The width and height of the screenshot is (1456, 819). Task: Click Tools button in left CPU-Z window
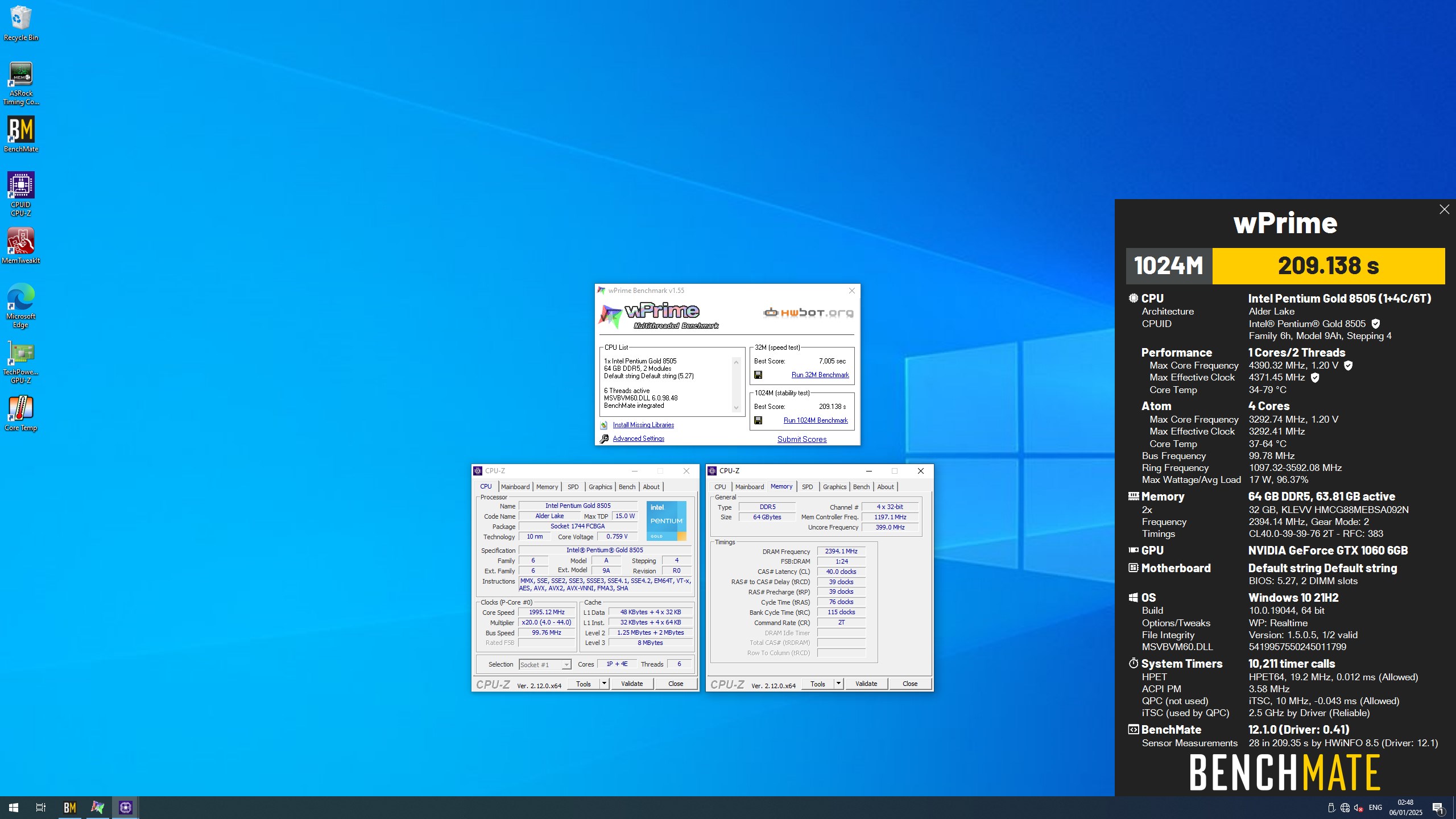point(584,684)
